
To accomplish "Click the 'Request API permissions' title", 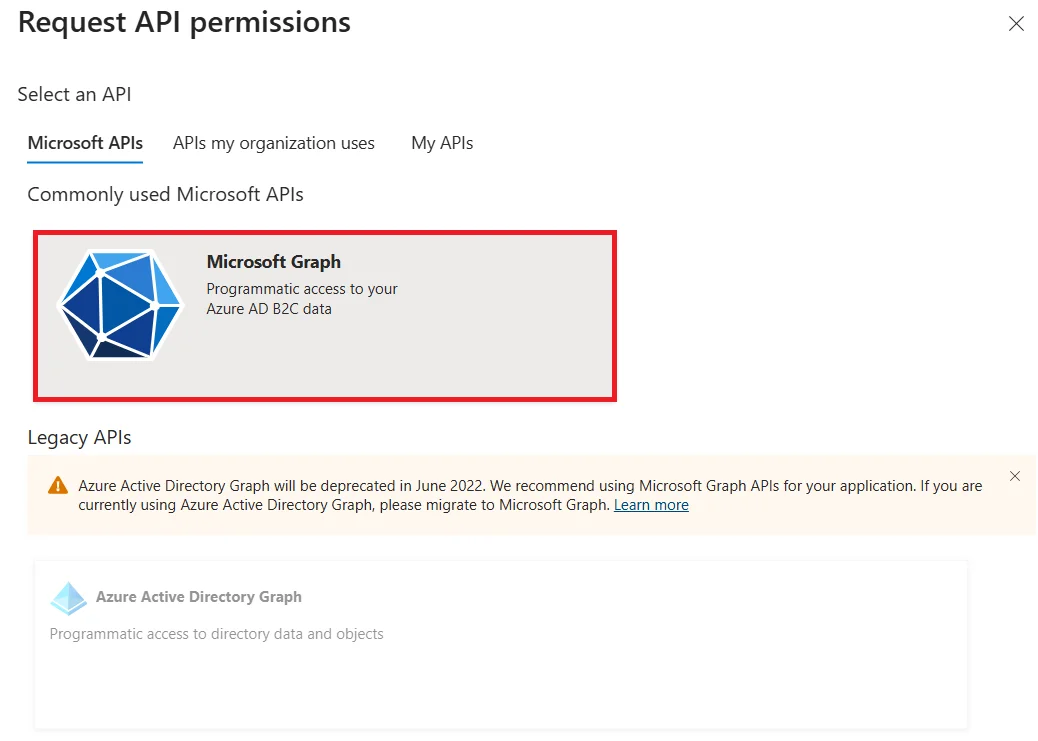I will tap(184, 23).
